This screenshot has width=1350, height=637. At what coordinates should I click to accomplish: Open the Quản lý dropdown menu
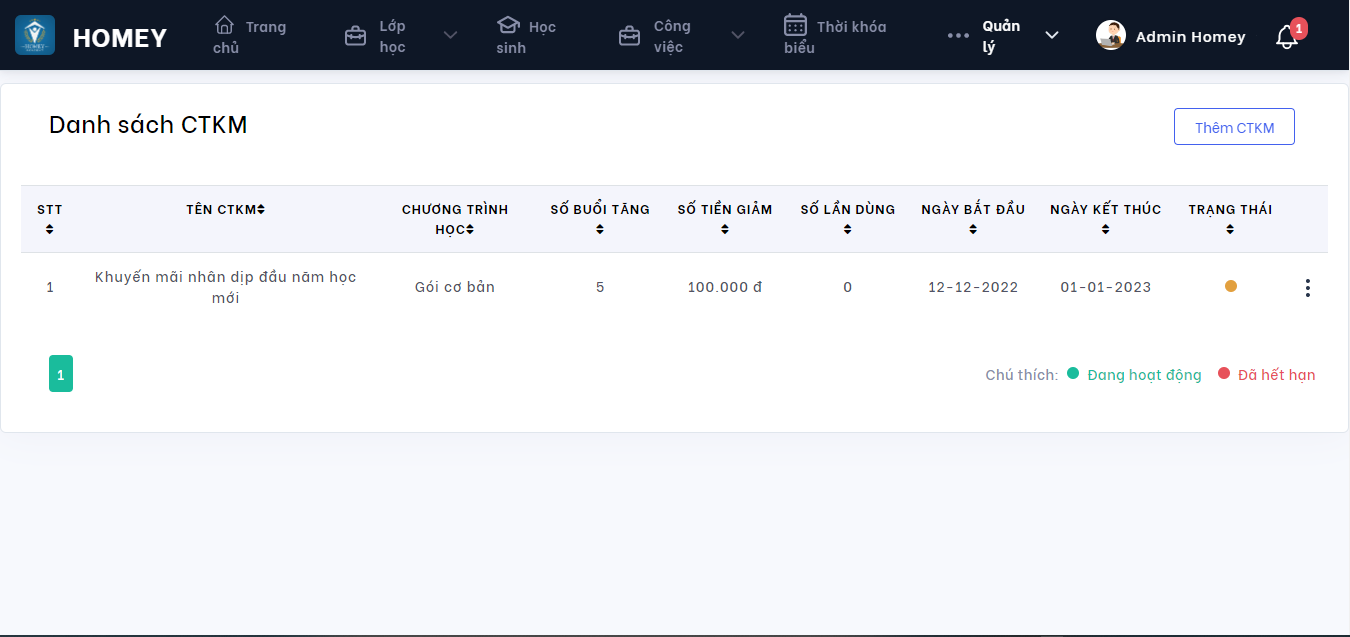(x=1003, y=36)
